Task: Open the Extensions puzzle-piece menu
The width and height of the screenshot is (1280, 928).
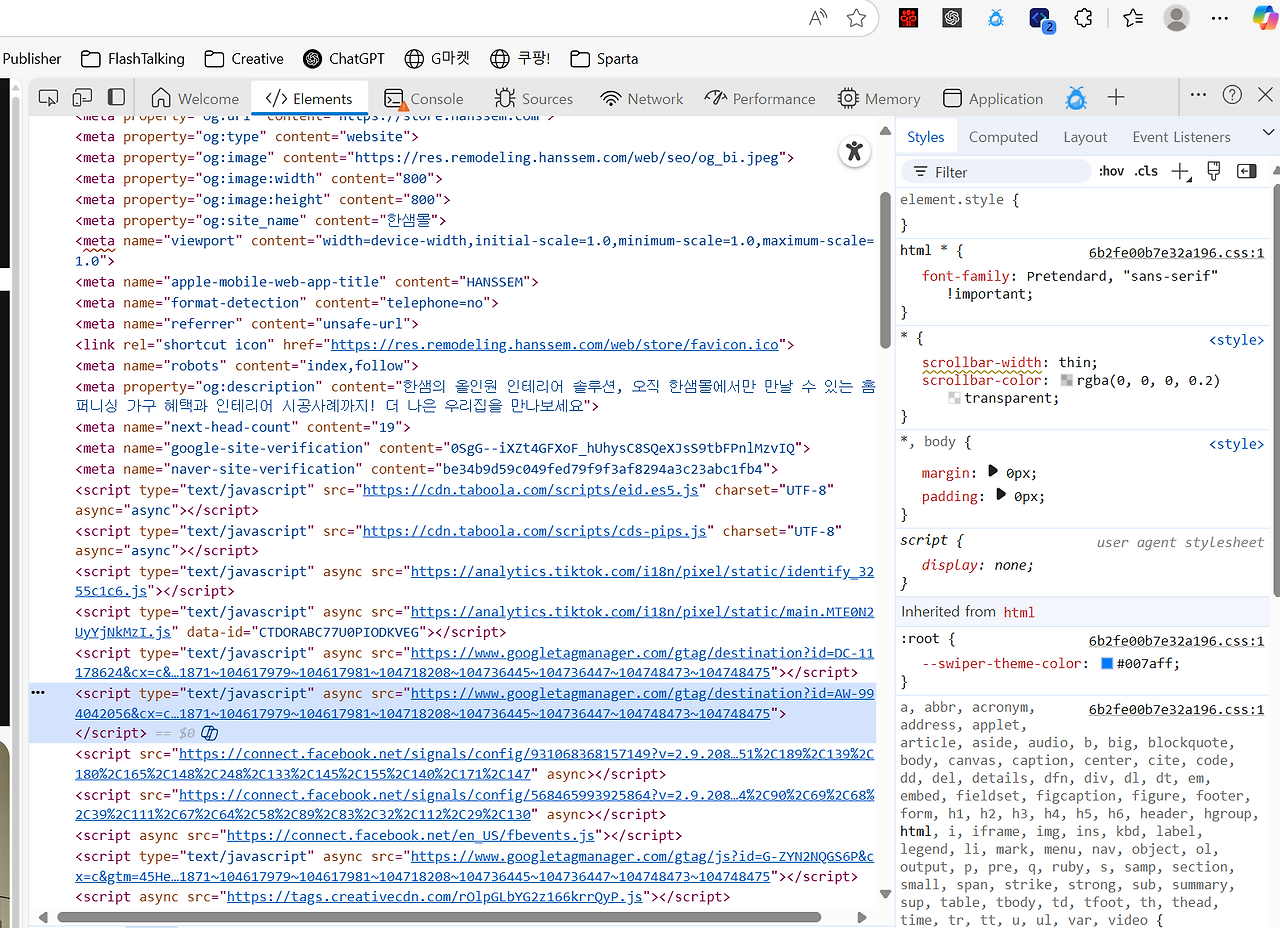Action: [x=1083, y=18]
